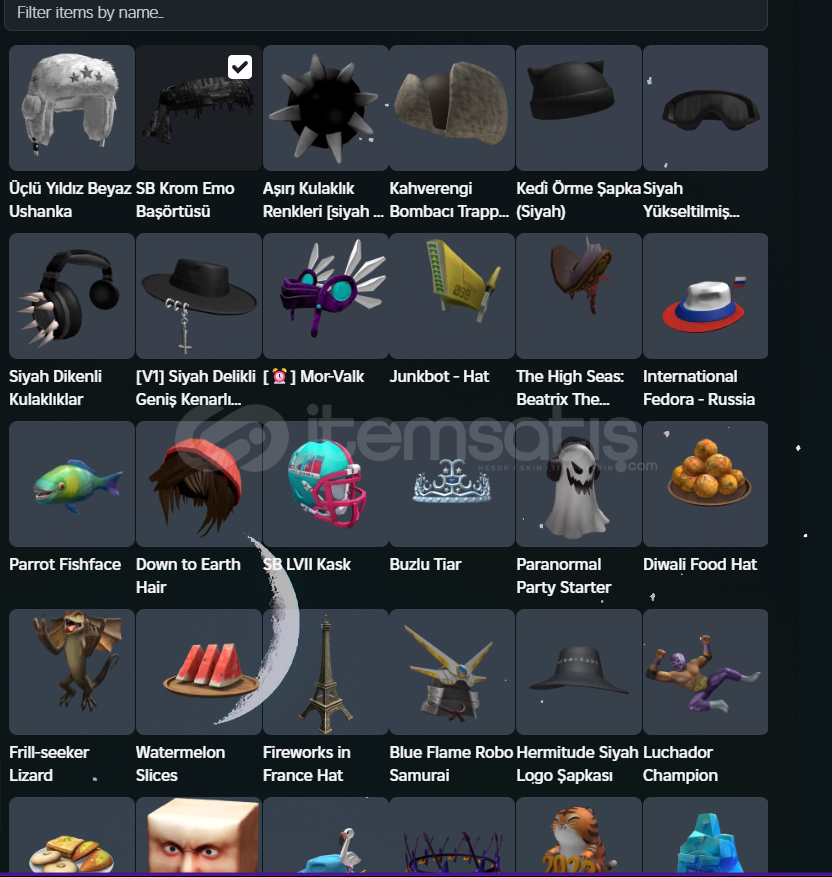Choose the Down to Earth Hair
832x877 pixels.
pos(198,484)
